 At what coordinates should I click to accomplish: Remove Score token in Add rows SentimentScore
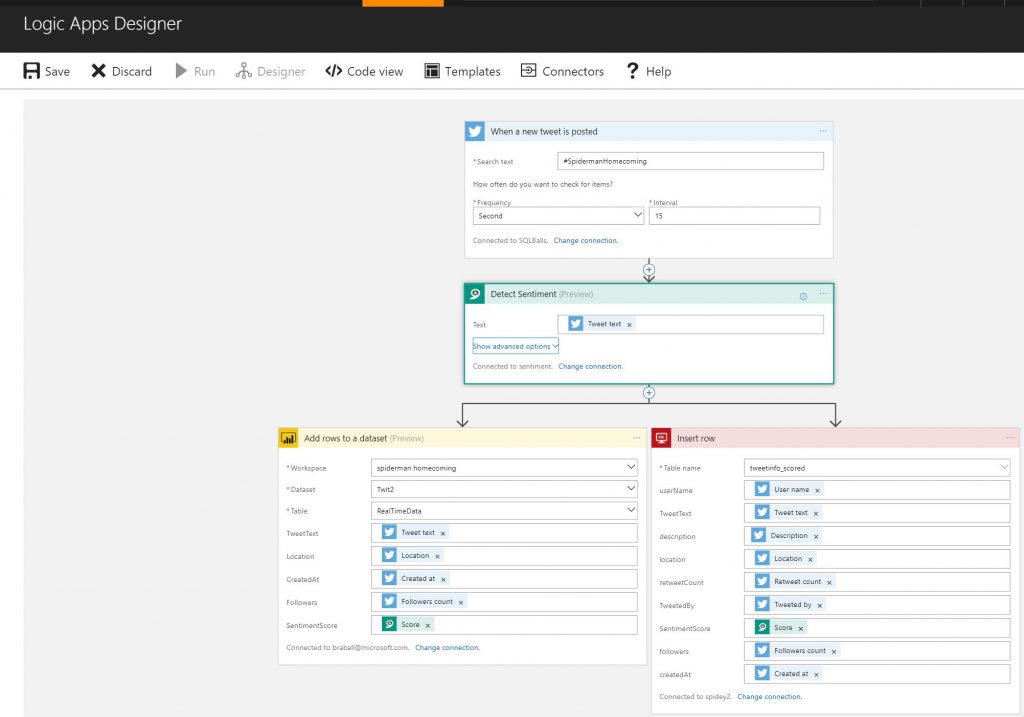click(x=428, y=626)
